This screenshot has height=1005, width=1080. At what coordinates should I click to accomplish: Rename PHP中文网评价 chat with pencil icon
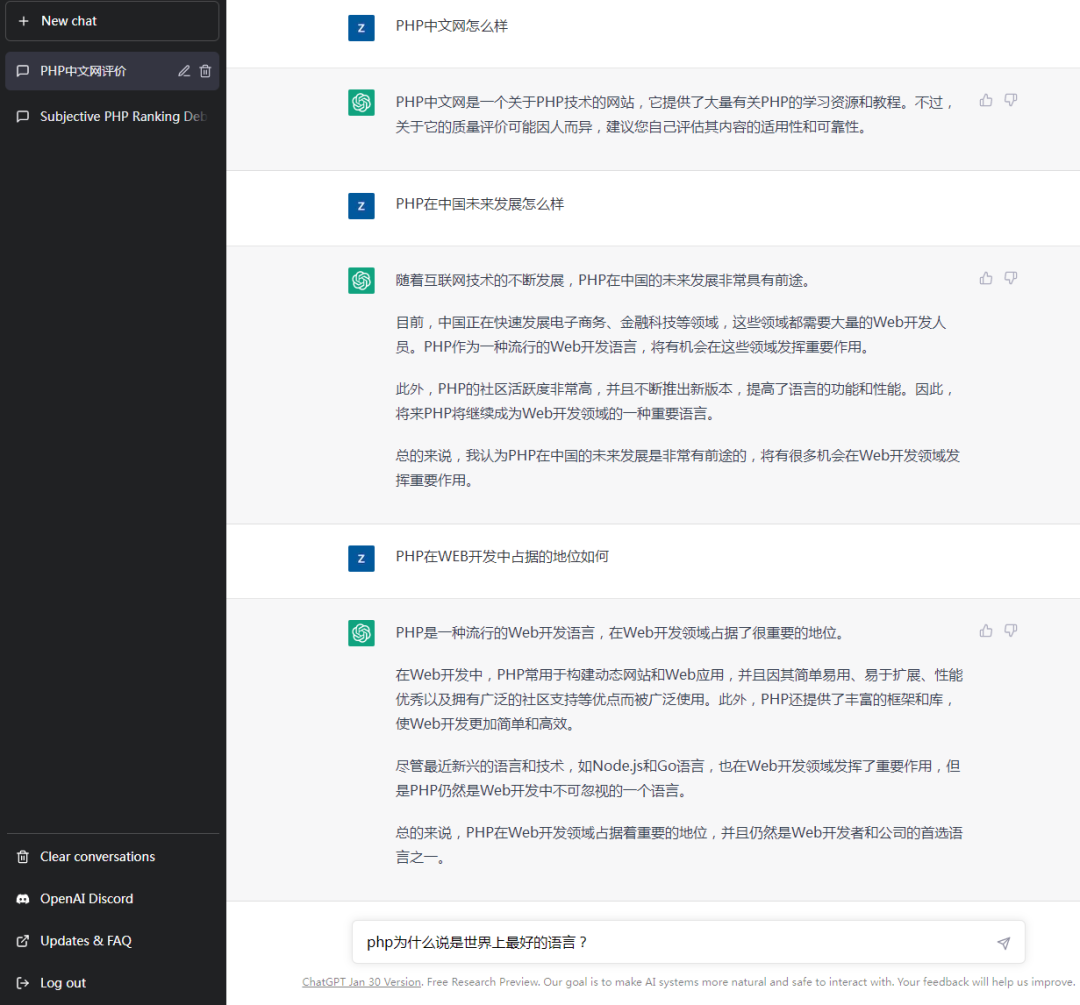tap(184, 71)
